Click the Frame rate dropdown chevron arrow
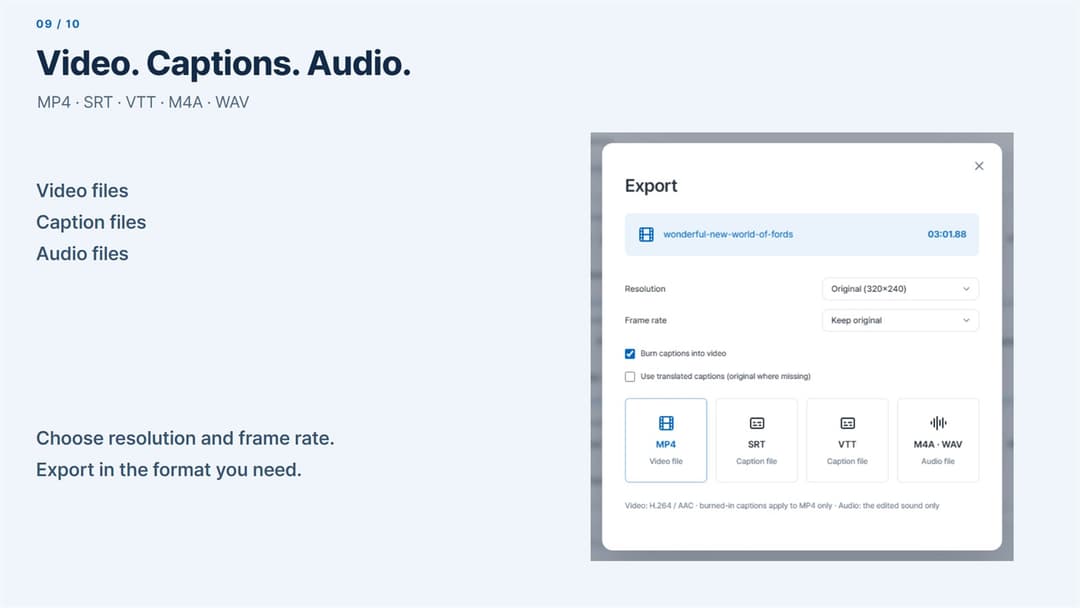 coord(966,320)
